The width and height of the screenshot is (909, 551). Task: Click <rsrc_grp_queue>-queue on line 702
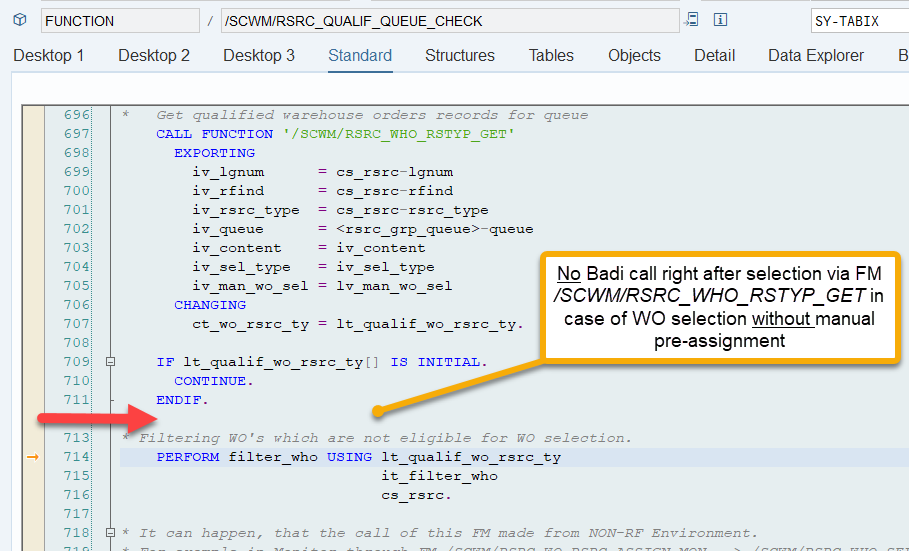[435, 229]
